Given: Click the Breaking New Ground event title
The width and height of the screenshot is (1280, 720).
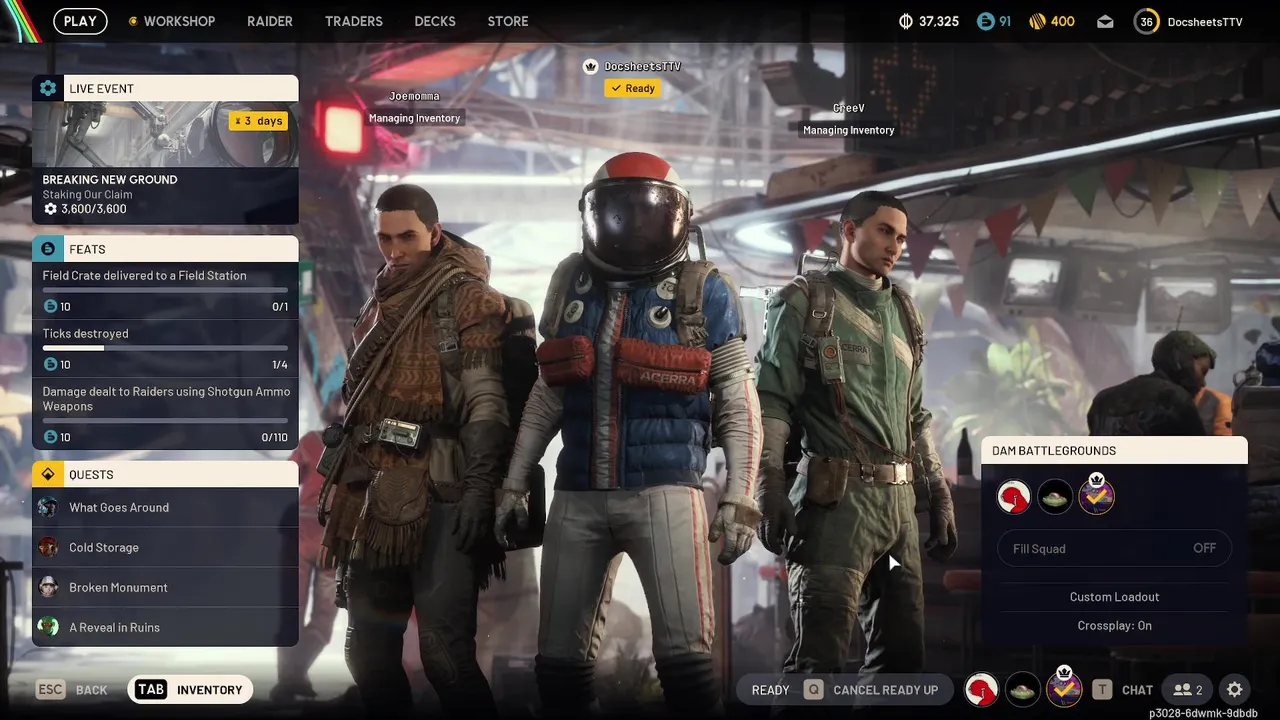Looking at the screenshot, I should click(110, 180).
